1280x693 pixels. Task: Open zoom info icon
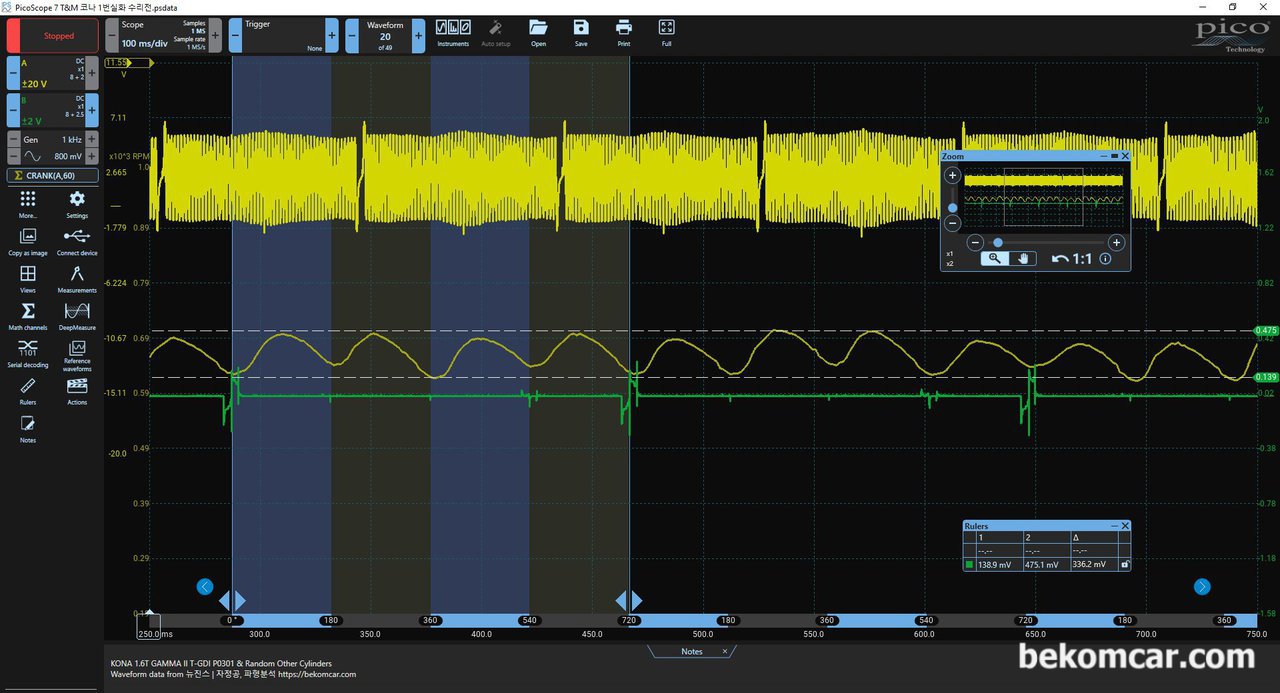(1105, 259)
